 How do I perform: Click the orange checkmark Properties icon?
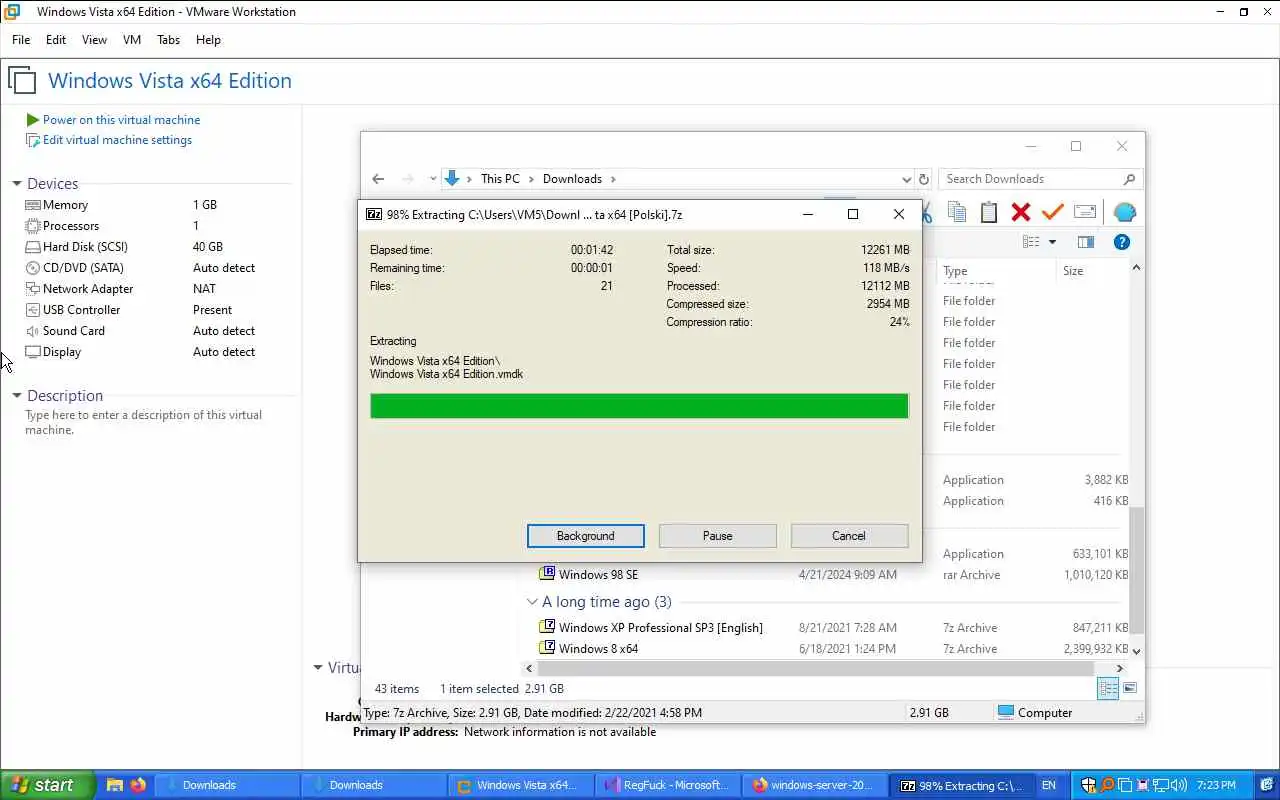pos(1052,212)
